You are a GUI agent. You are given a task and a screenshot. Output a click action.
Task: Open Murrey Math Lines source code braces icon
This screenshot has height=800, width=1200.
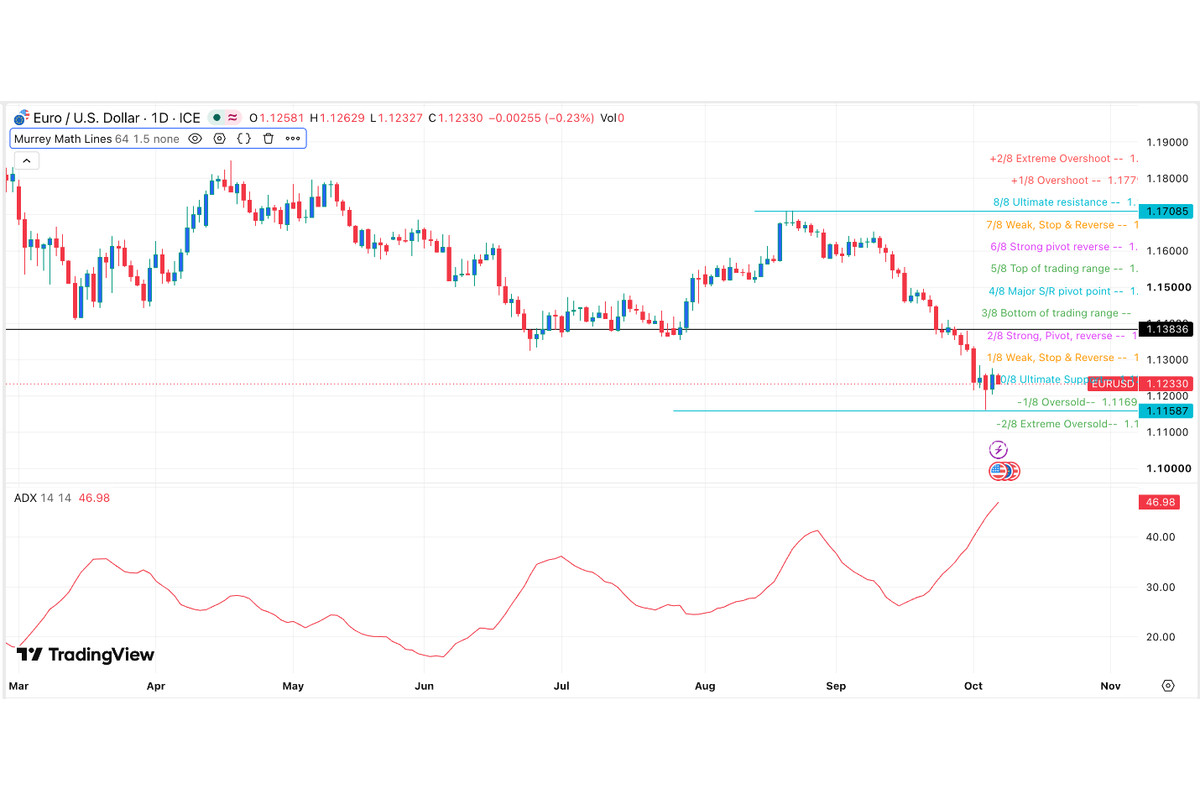[243, 139]
